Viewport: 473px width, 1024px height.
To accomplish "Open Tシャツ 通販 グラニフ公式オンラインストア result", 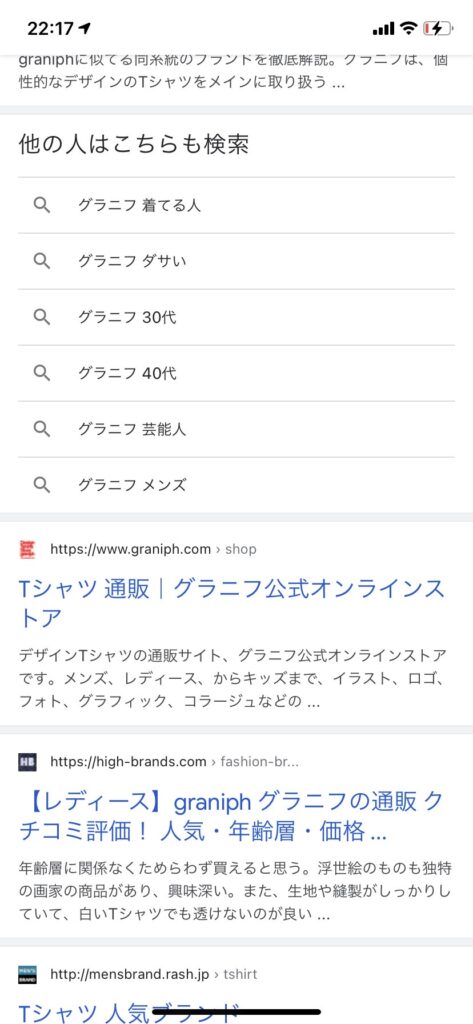I will (x=232, y=603).
